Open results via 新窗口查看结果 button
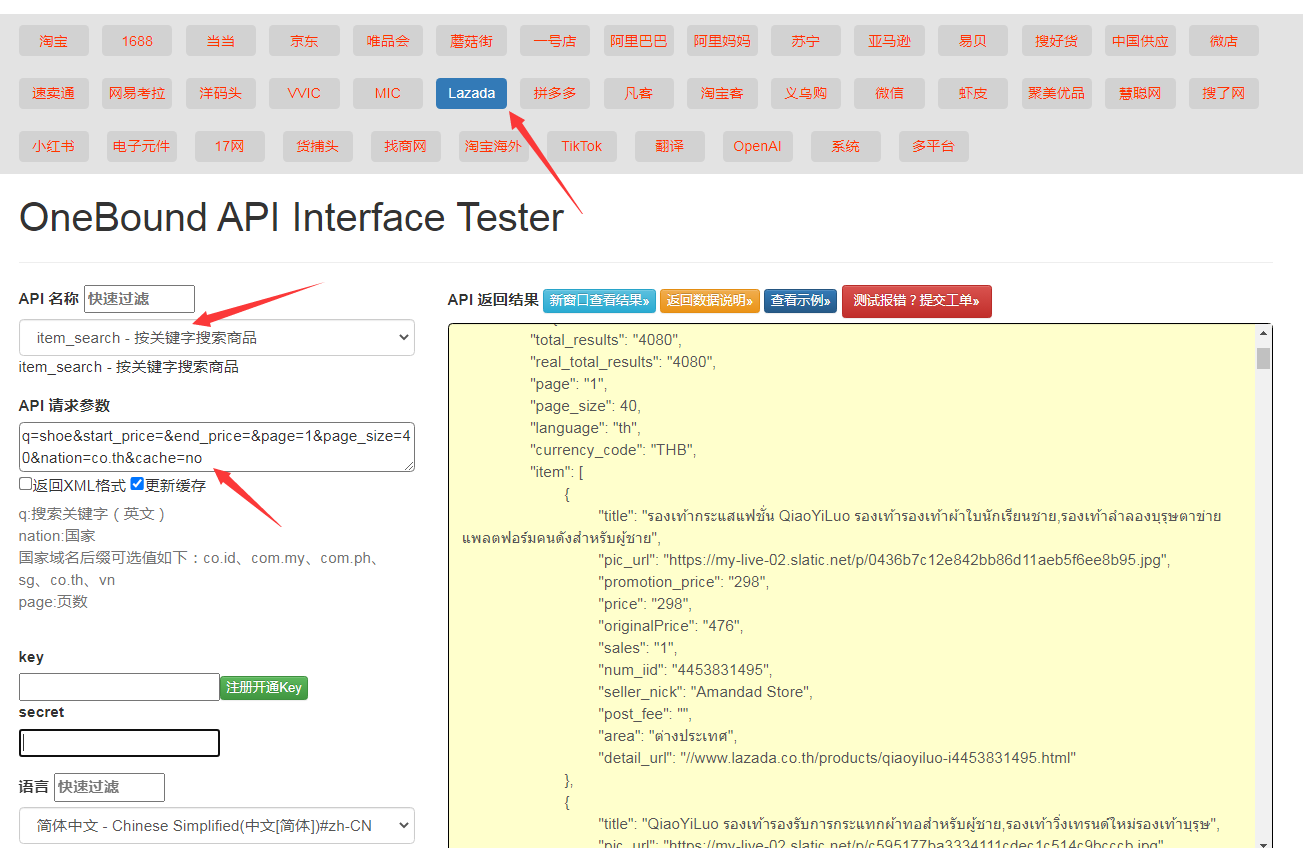The width and height of the screenshot is (1303, 848). (599, 300)
